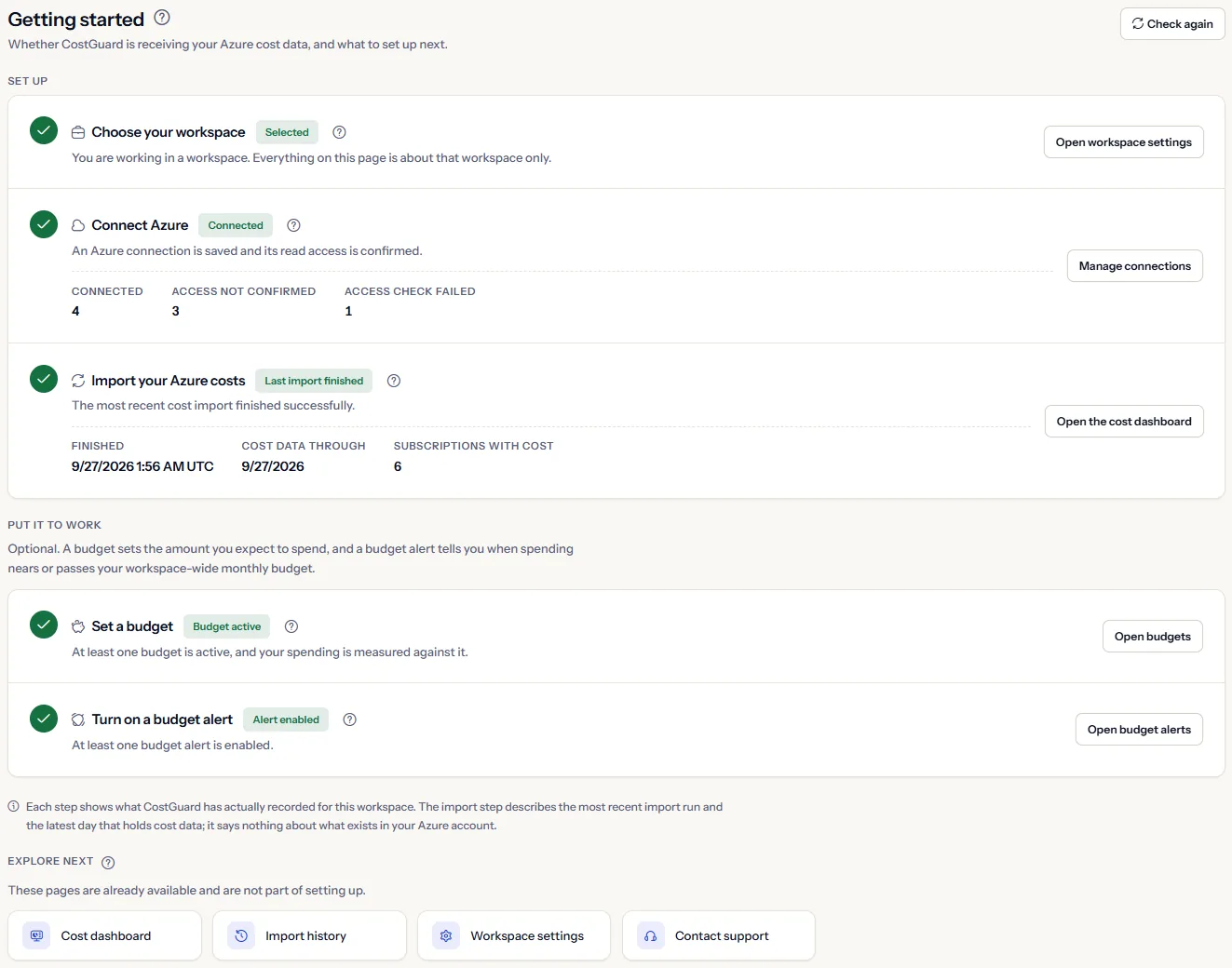The height and width of the screenshot is (968, 1232).
Task: Click the Last import finished badge
Action: pyautogui.click(x=314, y=381)
